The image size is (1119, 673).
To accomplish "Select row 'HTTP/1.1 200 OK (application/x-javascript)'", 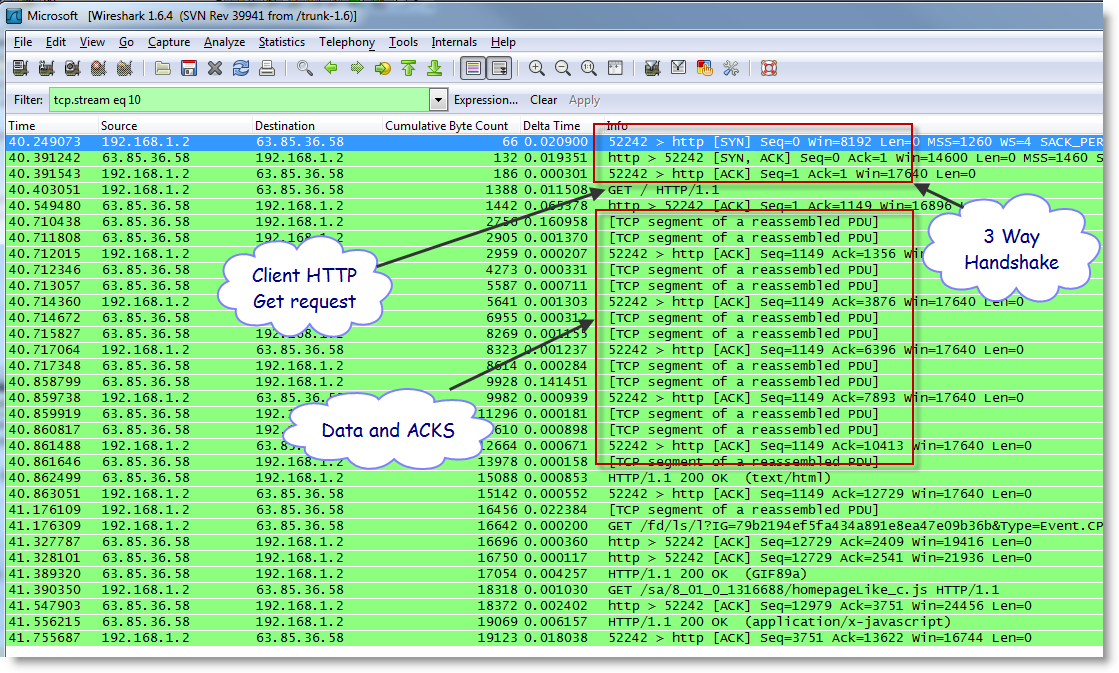I will point(554,622).
